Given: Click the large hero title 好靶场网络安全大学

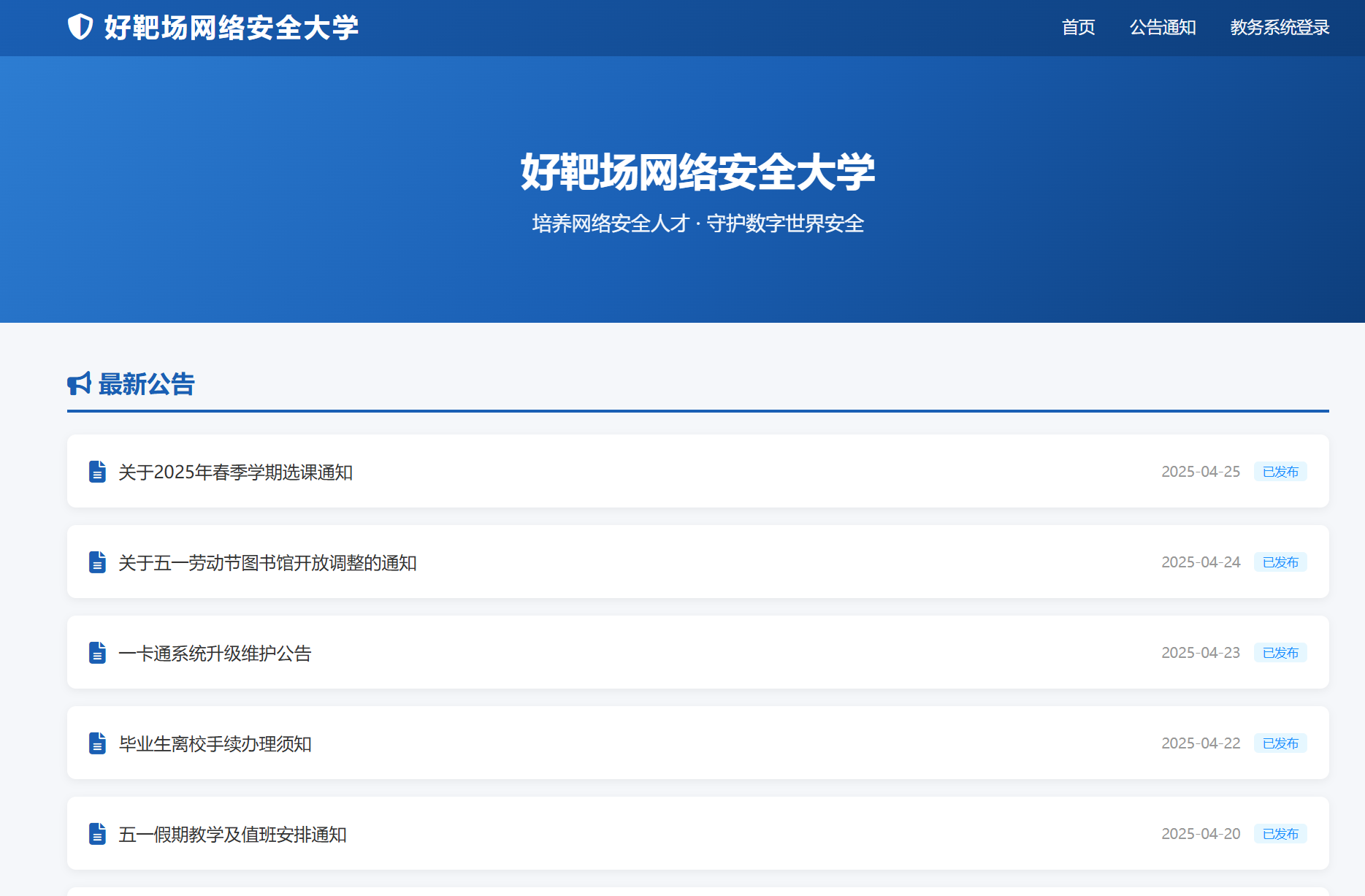Looking at the screenshot, I should 697,172.
